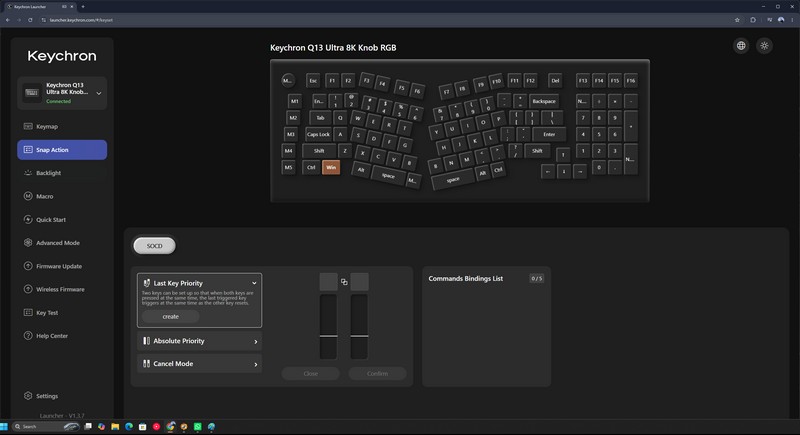The image size is (800, 435).
Task: Click the Commands Bindings List heading
Action: click(x=465, y=278)
